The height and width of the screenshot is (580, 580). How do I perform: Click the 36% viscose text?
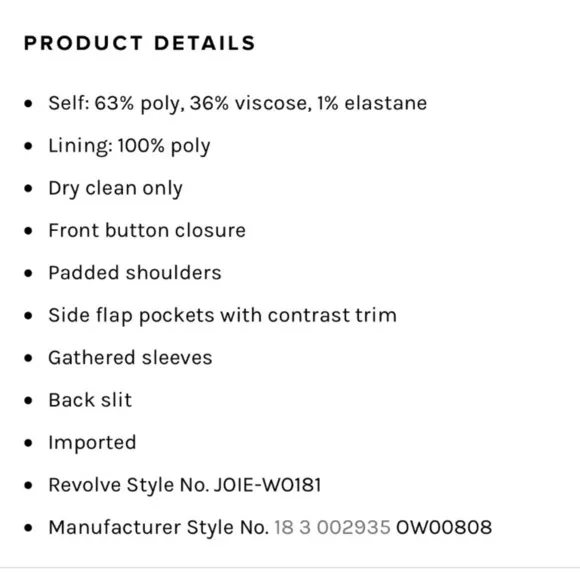[250, 103]
